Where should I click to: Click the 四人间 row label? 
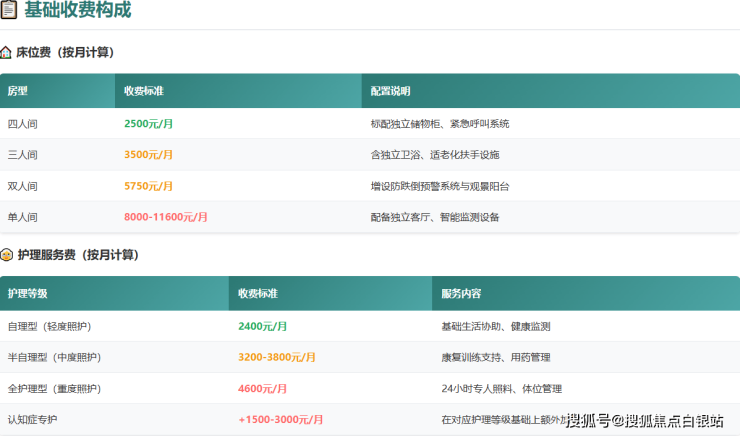coord(22,124)
